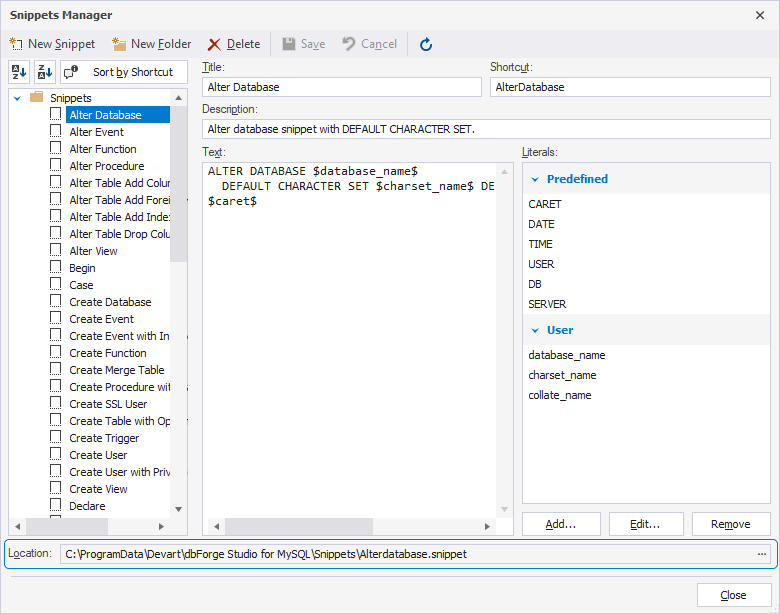Open the Create Trigger snippet
The width and height of the screenshot is (780, 614).
click(104, 438)
